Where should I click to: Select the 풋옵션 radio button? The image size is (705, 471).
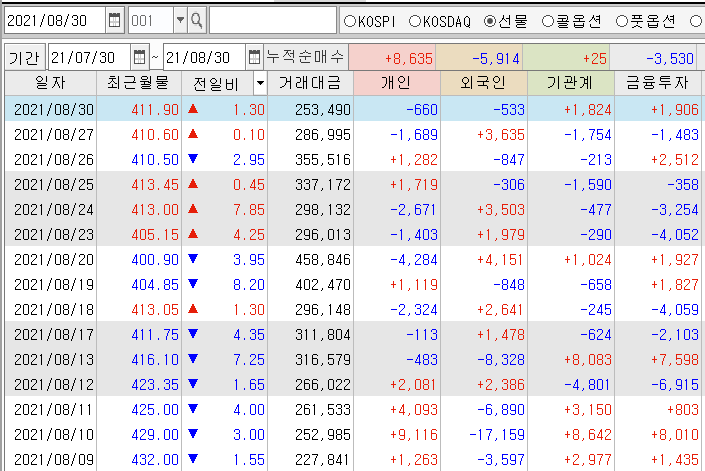pos(622,21)
